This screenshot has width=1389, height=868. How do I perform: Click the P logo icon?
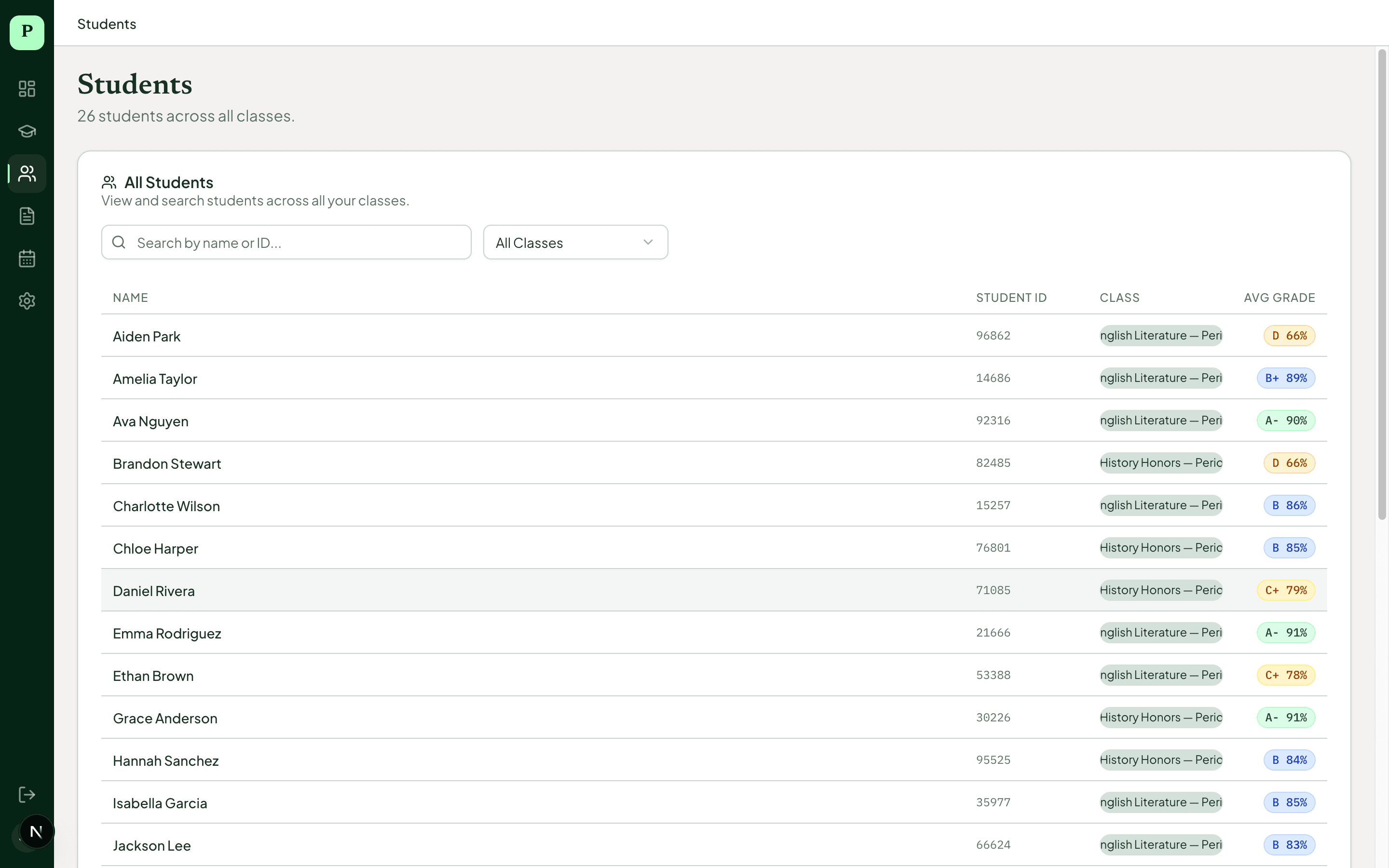click(27, 32)
